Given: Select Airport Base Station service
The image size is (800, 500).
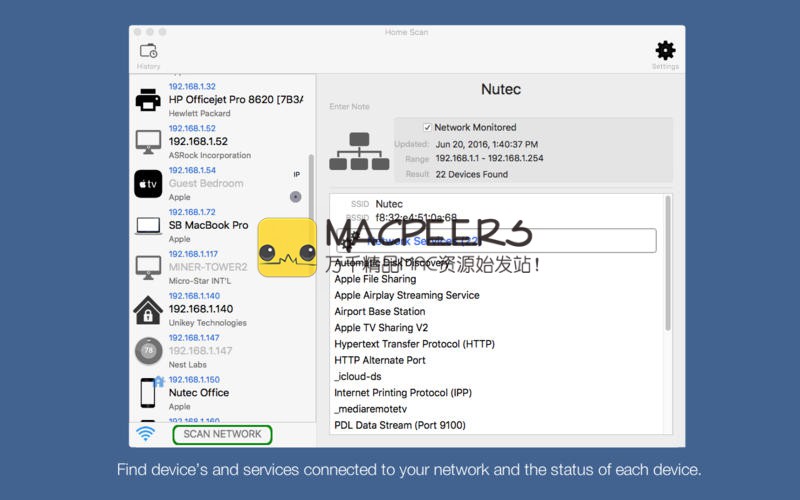Looking at the screenshot, I should (380, 312).
